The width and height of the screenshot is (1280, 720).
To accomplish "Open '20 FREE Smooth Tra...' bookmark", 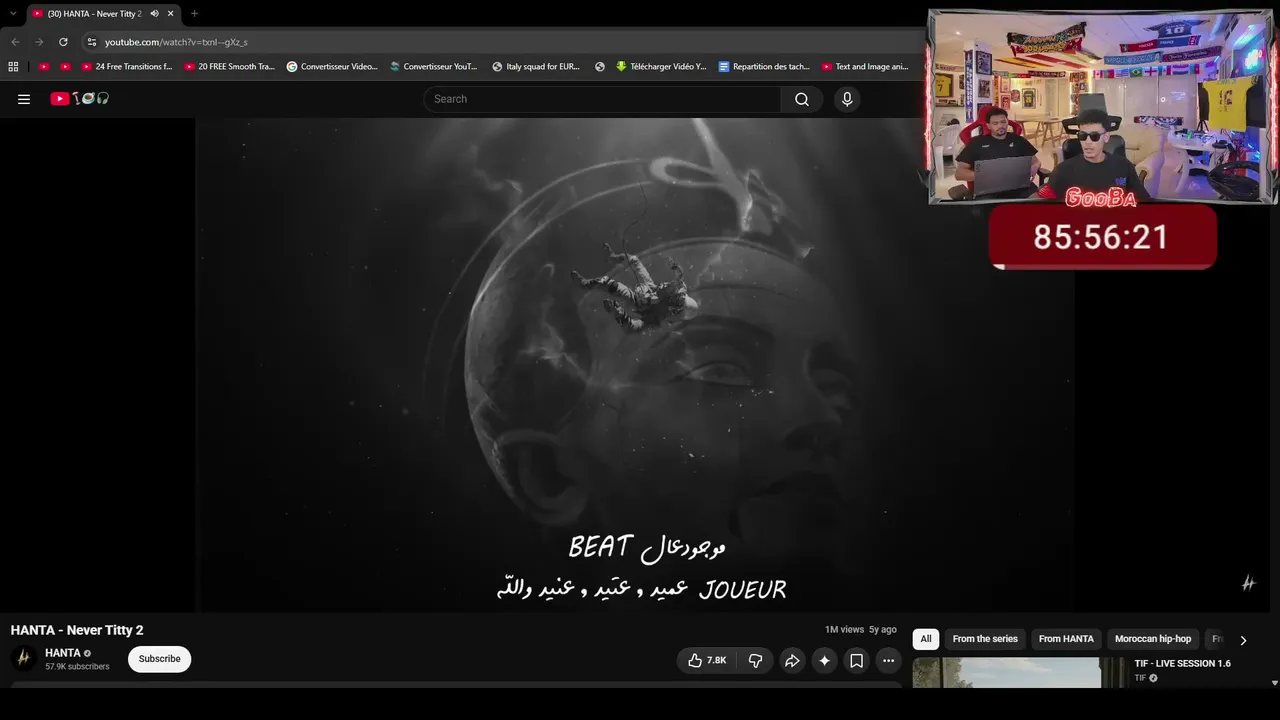I will tap(229, 67).
